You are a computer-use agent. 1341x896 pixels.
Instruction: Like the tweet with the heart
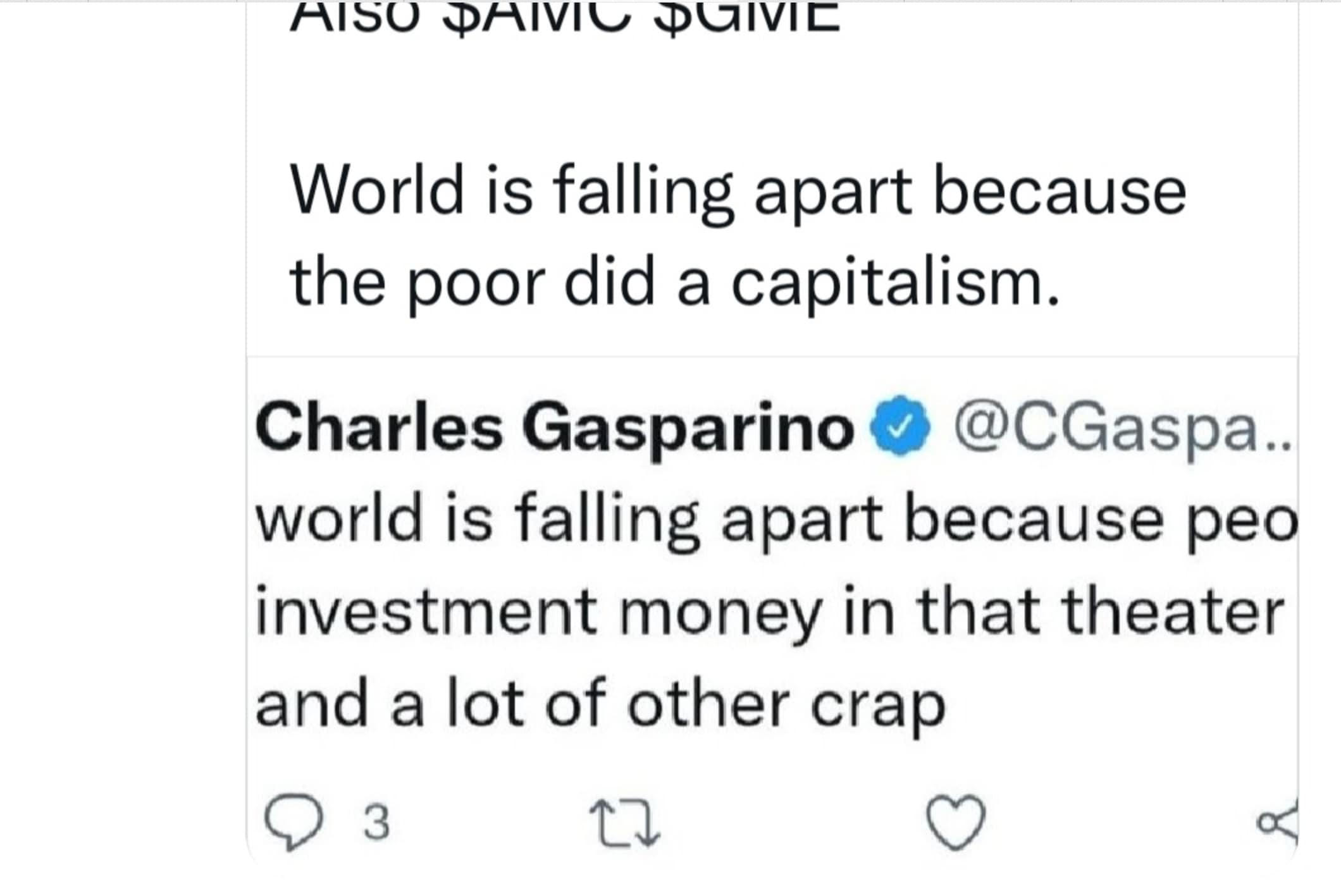tap(955, 822)
